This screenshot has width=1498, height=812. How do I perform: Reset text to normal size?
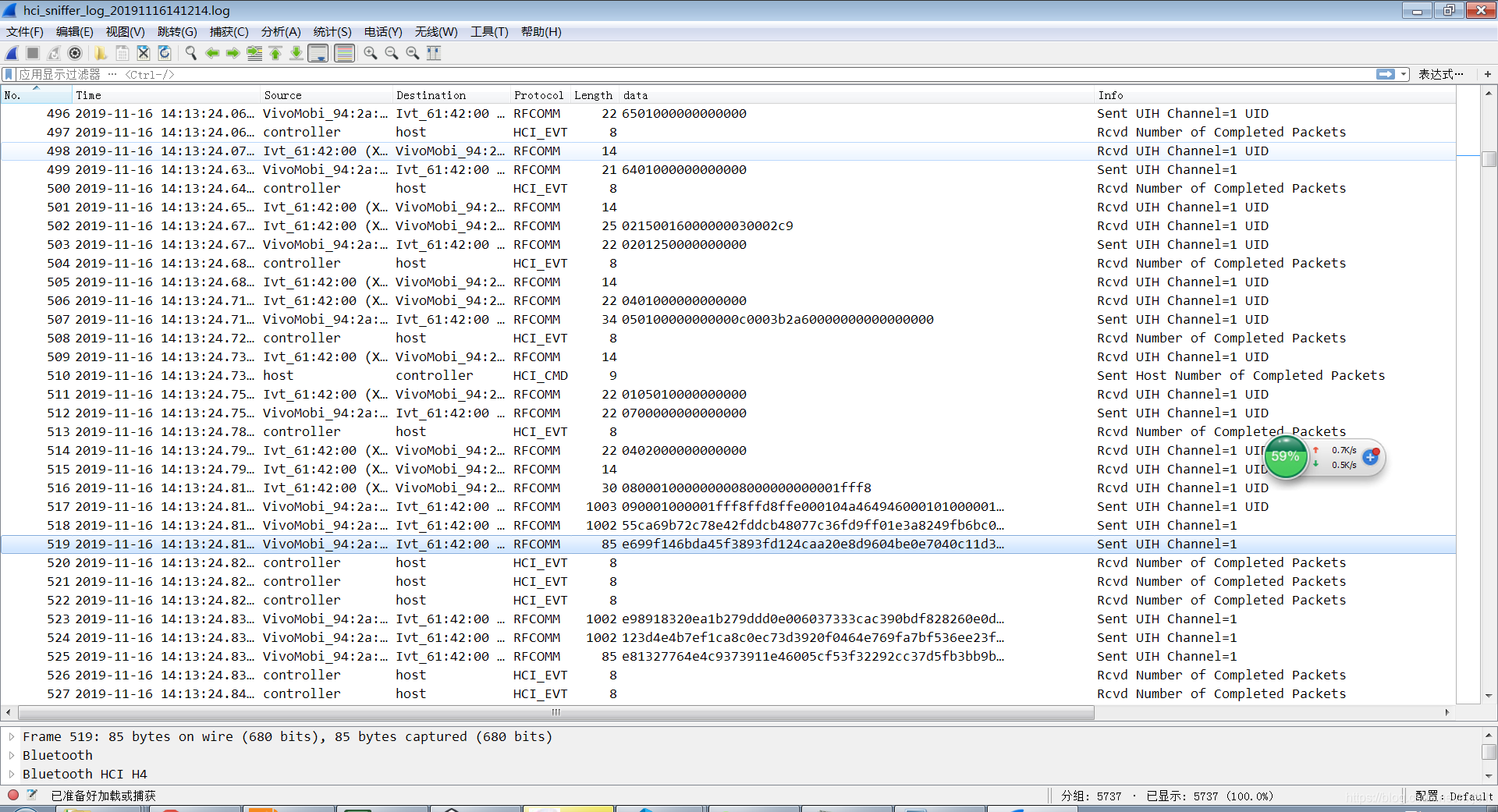coord(413,53)
